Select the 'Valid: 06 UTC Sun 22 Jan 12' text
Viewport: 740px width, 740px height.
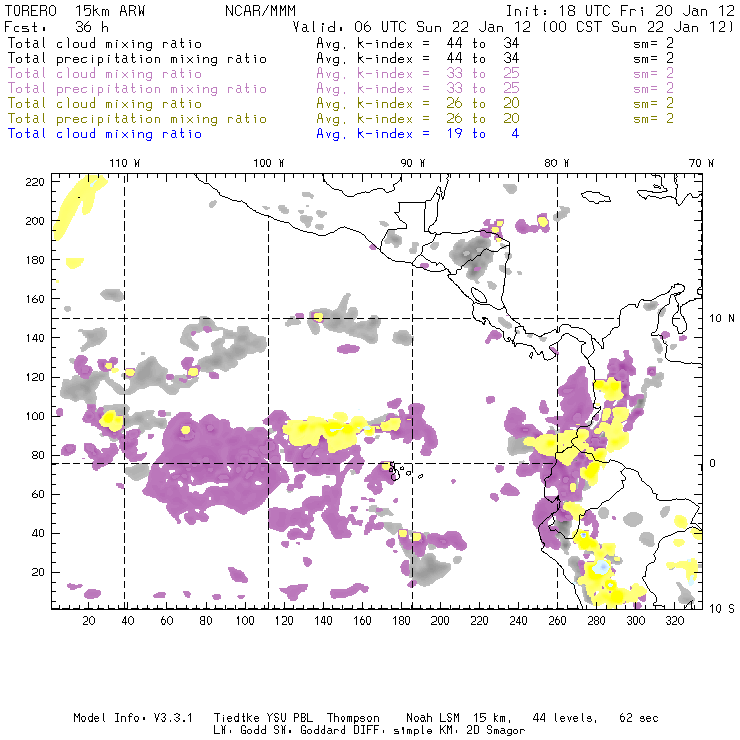412,27
